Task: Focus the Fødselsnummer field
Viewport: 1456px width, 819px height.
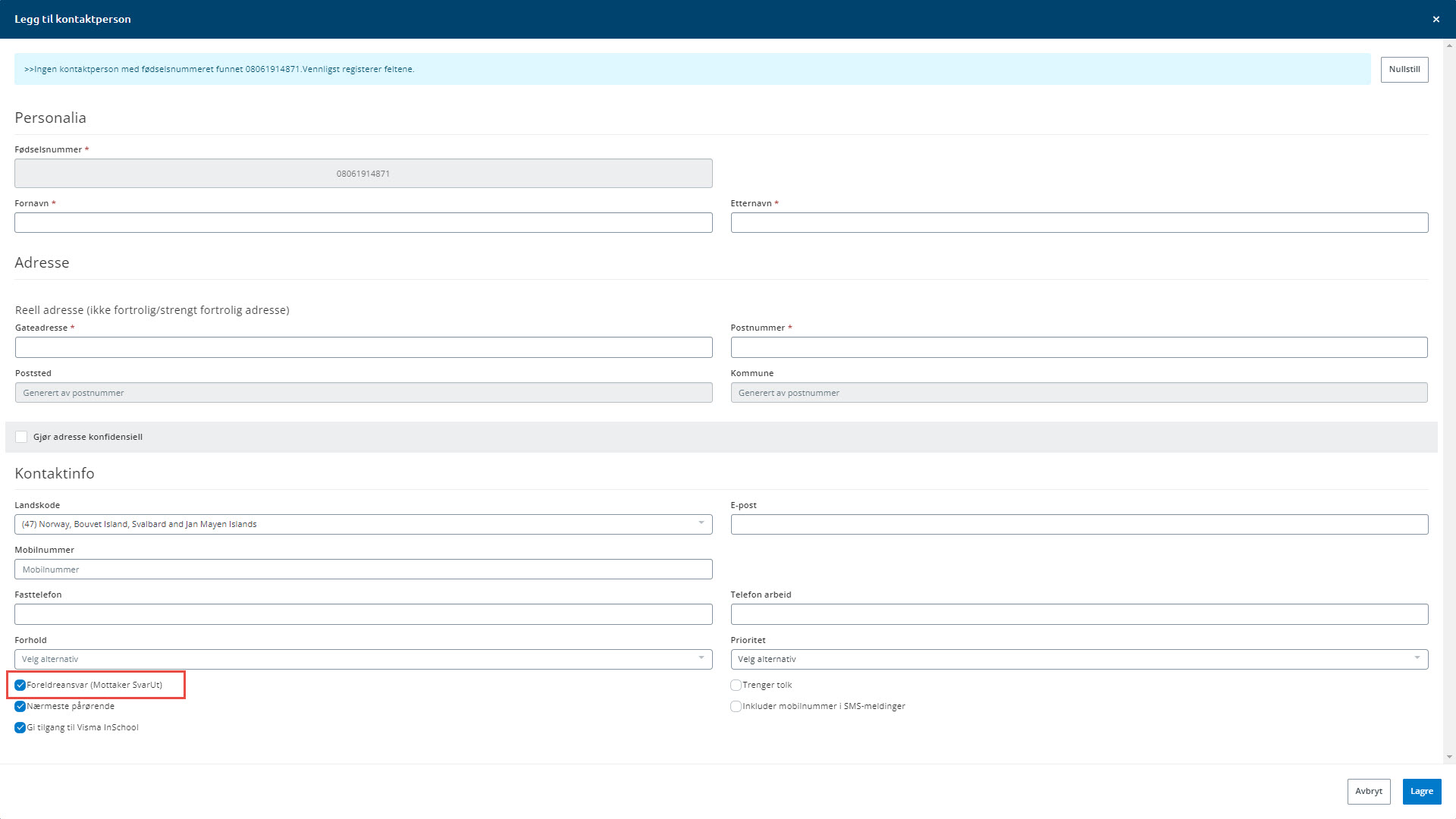Action: (x=363, y=174)
